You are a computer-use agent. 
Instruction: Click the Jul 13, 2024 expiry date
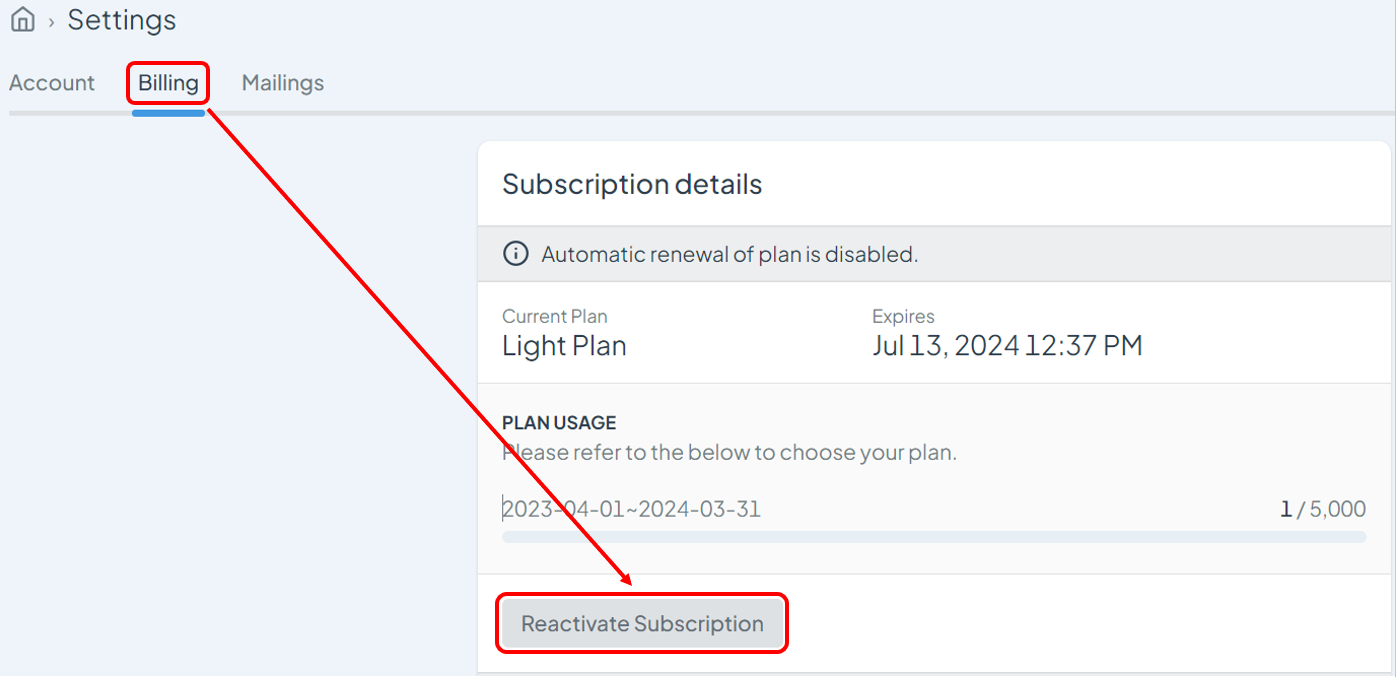1007,346
